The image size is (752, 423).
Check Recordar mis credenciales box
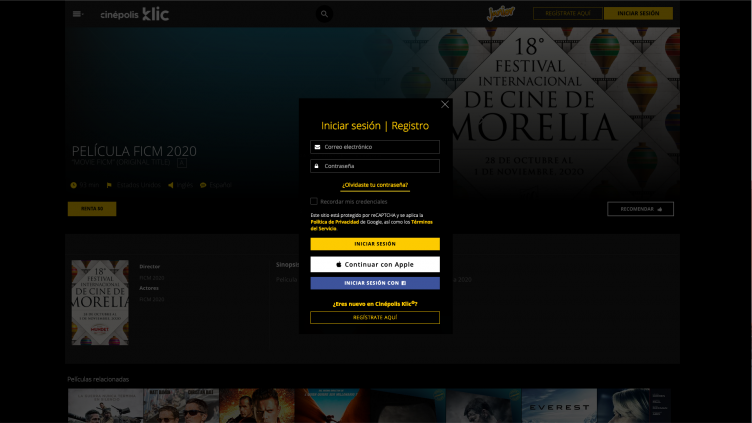(314, 201)
